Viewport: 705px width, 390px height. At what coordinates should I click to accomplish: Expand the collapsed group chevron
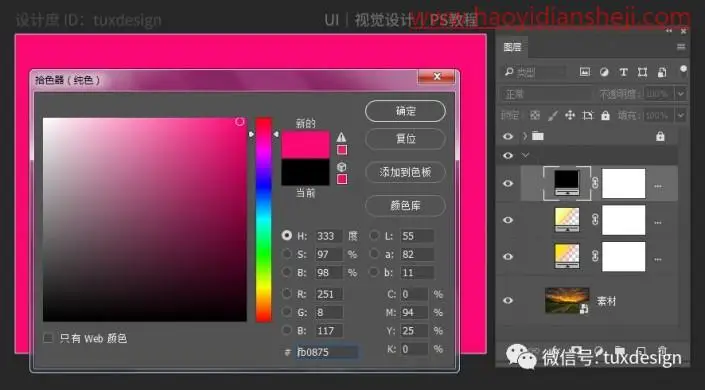click(525, 135)
